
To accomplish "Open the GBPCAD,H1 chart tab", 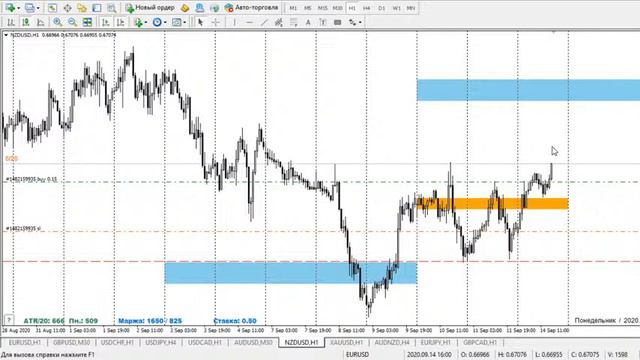I will [480, 342].
